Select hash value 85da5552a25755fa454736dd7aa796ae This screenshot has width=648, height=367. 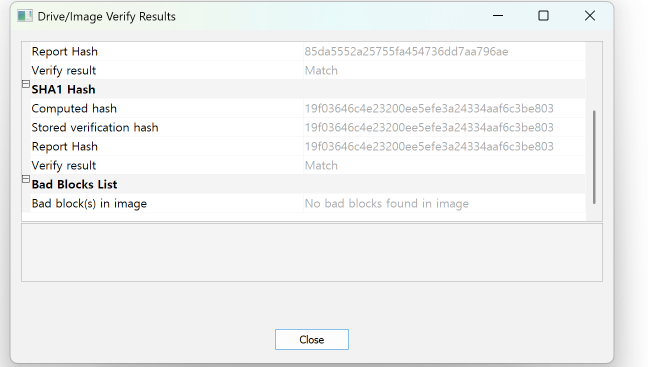pos(406,51)
